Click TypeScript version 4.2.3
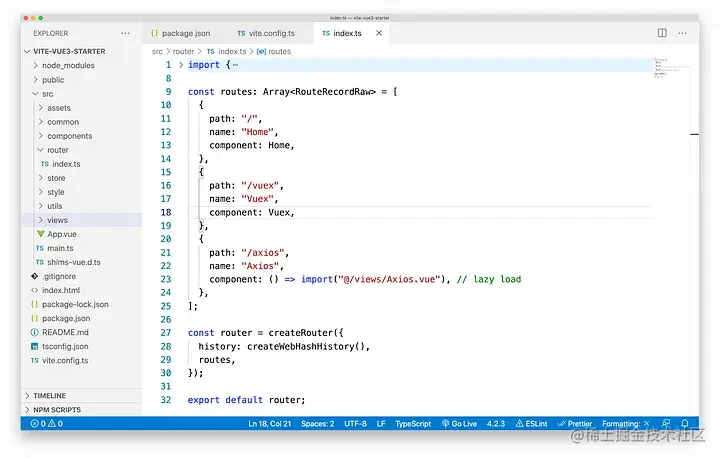 click(x=495, y=424)
